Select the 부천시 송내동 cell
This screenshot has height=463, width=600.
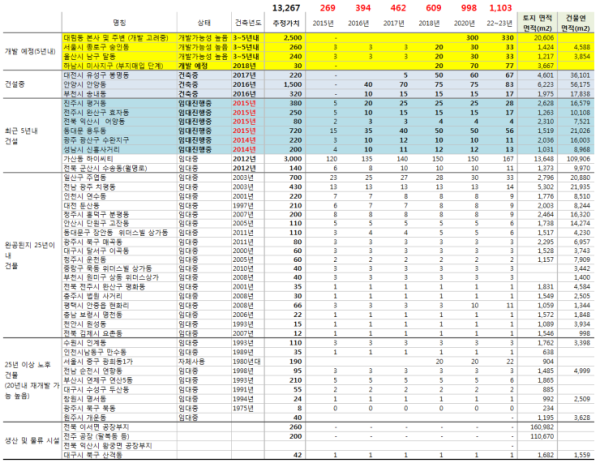point(85,94)
